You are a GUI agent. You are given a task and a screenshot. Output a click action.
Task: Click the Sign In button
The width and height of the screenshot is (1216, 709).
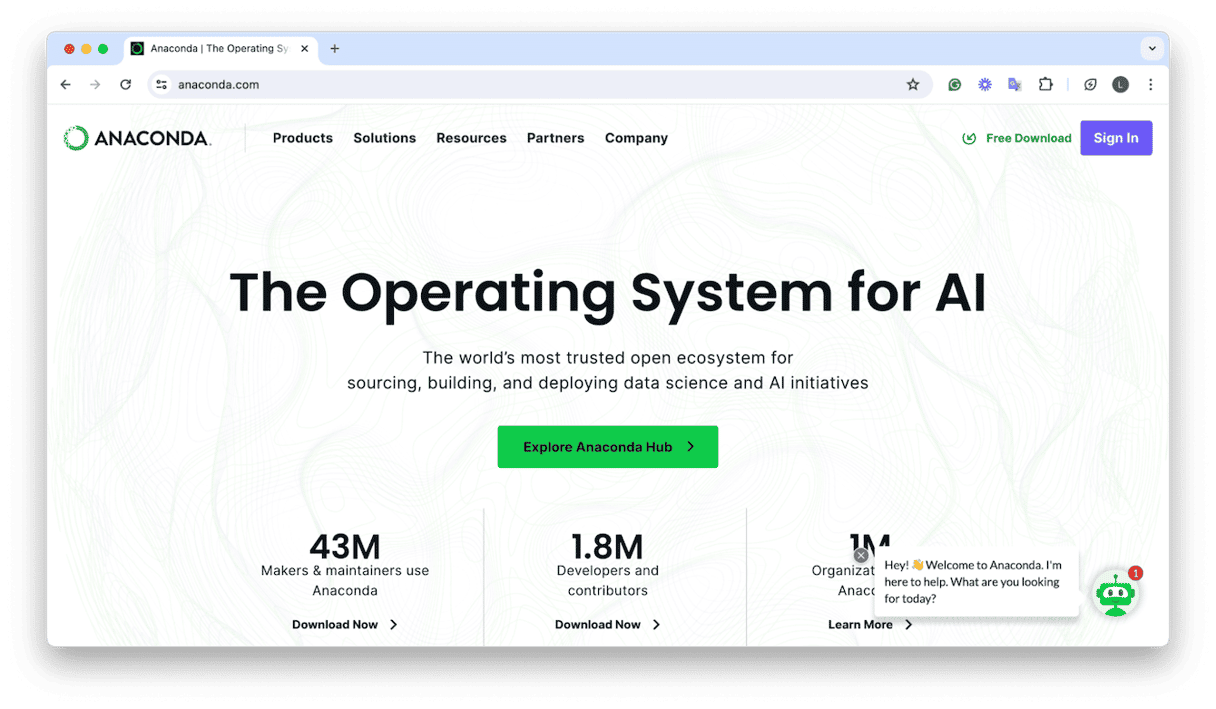coord(1116,137)
